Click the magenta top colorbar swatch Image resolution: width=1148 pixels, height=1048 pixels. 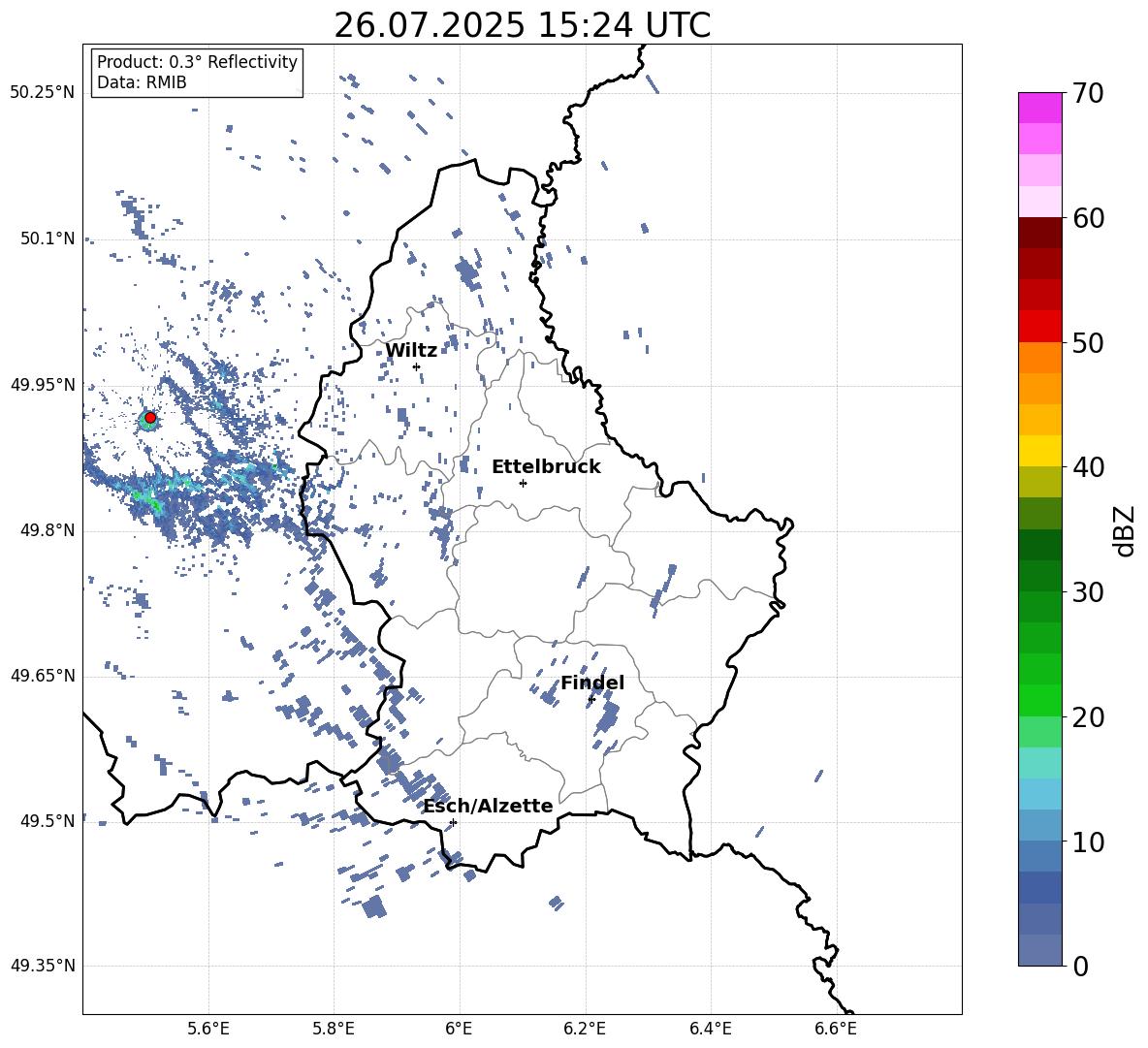tap(1040, 109)
